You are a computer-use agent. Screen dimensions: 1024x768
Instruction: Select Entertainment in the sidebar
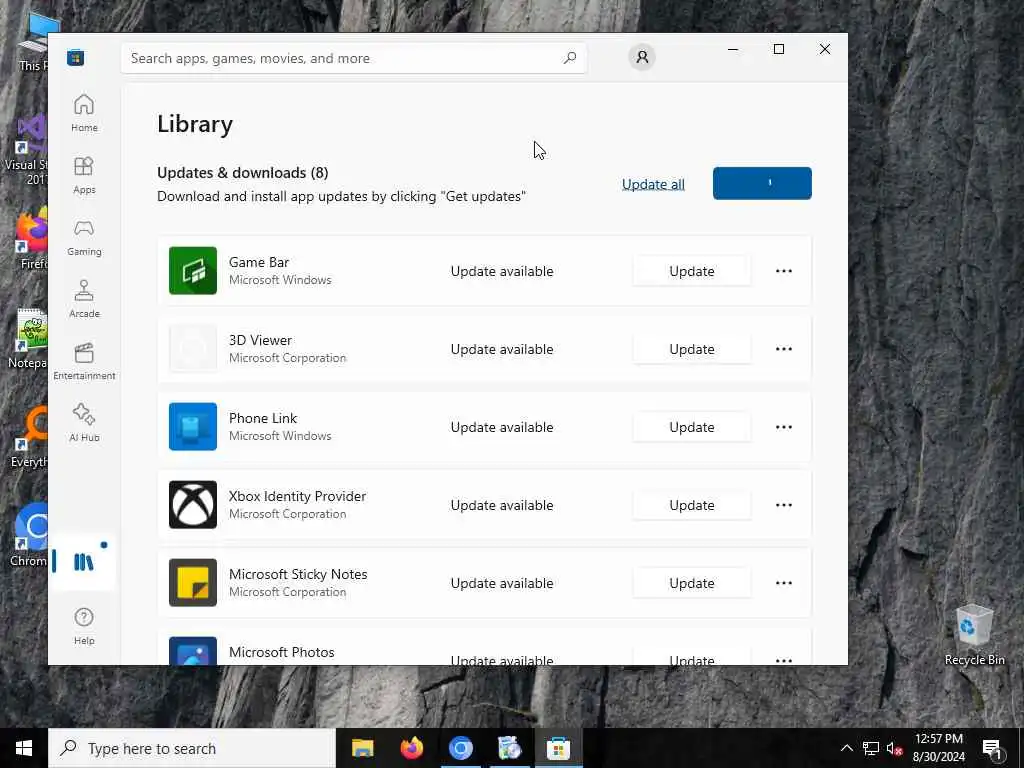point(84,361)
